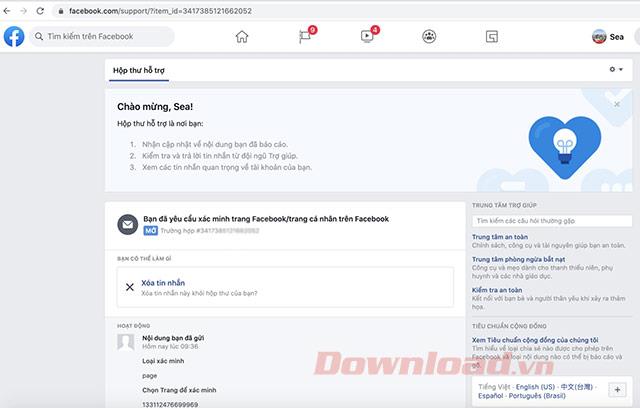Screen dimensions: 640x408
Task: Open the Groups icon
Action: (x=429, y=37)
